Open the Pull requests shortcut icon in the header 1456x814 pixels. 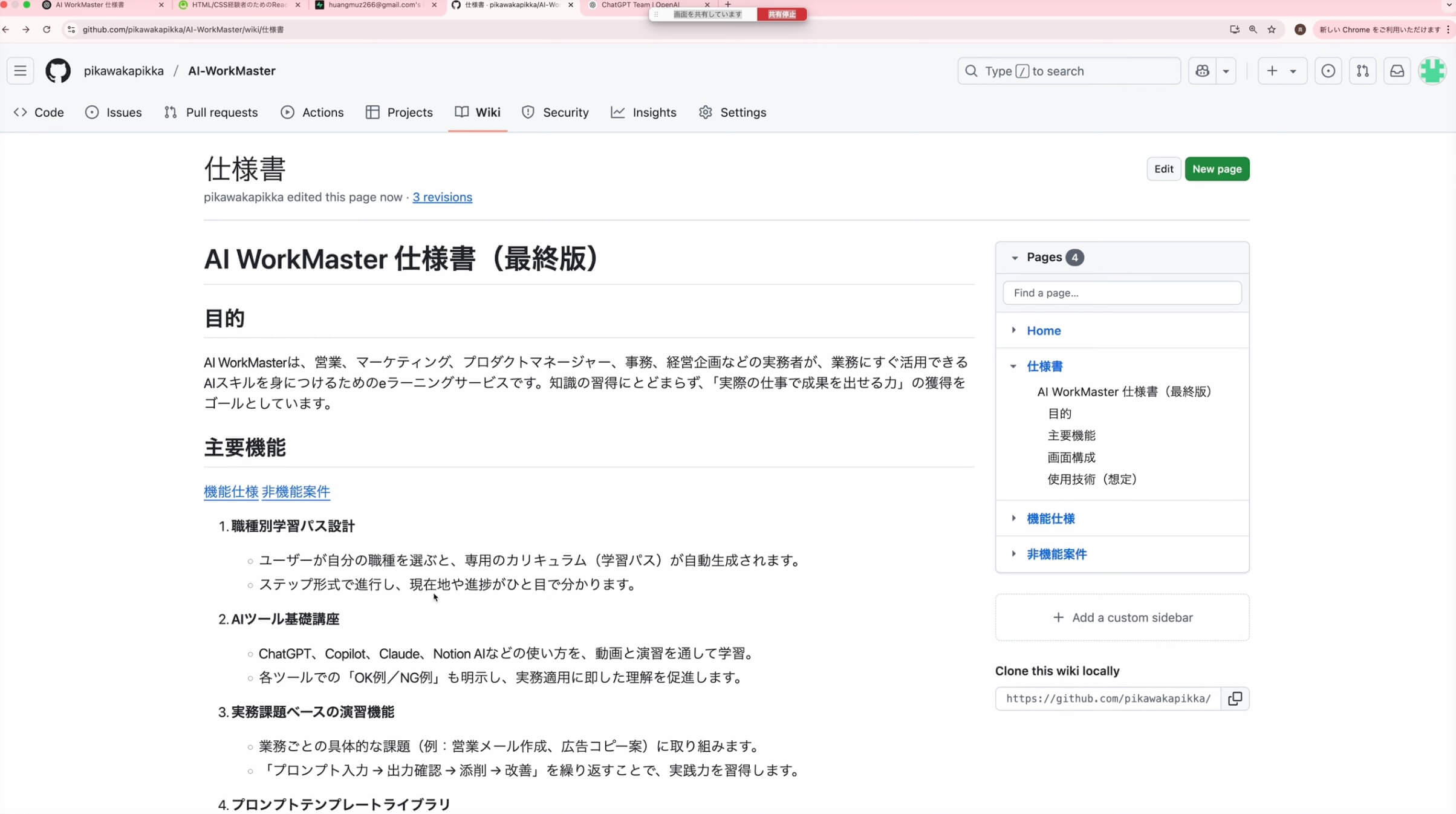click(1362, 71)
